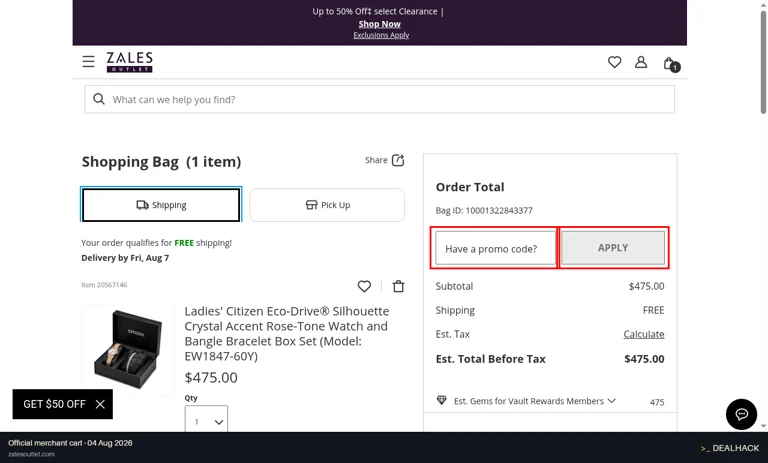Open the Exclusions Apply link
The height and width of the screenshot is (463, 768).
coord(381,35)
